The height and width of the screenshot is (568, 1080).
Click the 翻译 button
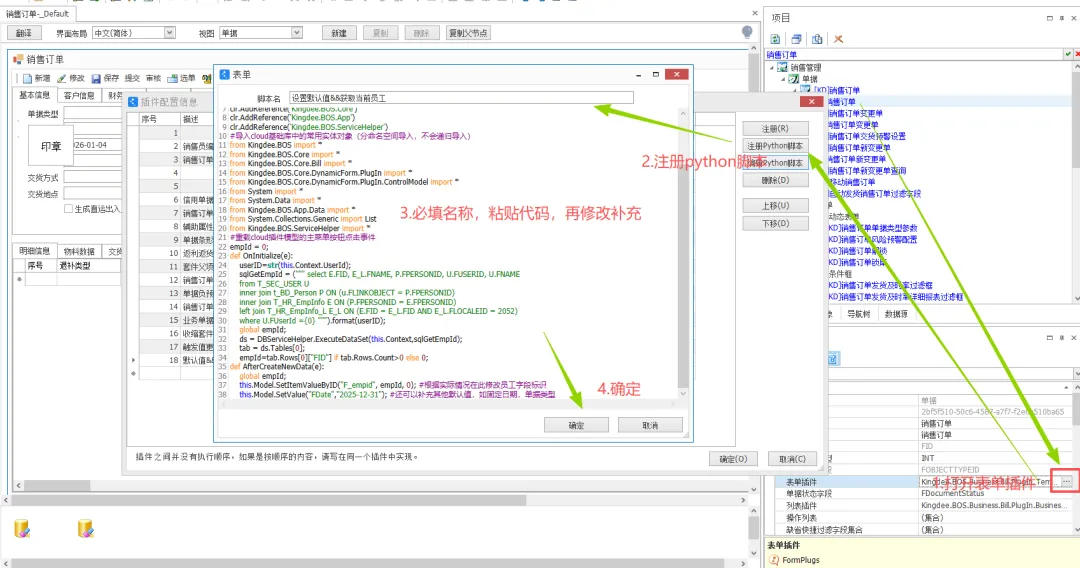click(x=24, y=32)
